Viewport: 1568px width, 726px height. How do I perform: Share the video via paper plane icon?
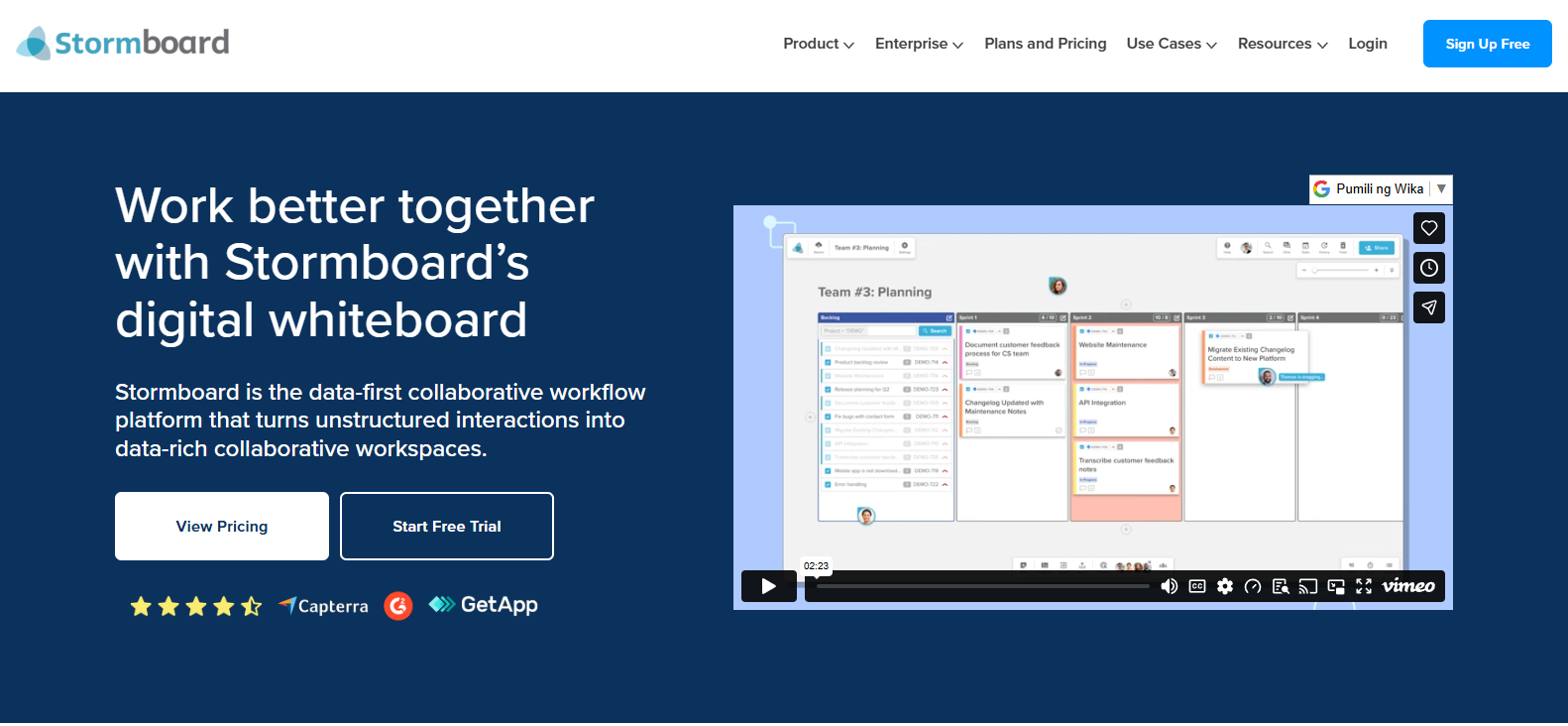pos(1429,307)
